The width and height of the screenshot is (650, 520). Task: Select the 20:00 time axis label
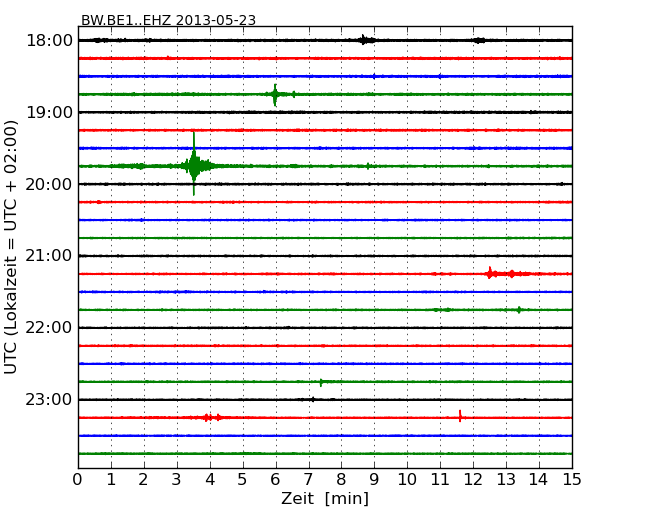[49, 184]
